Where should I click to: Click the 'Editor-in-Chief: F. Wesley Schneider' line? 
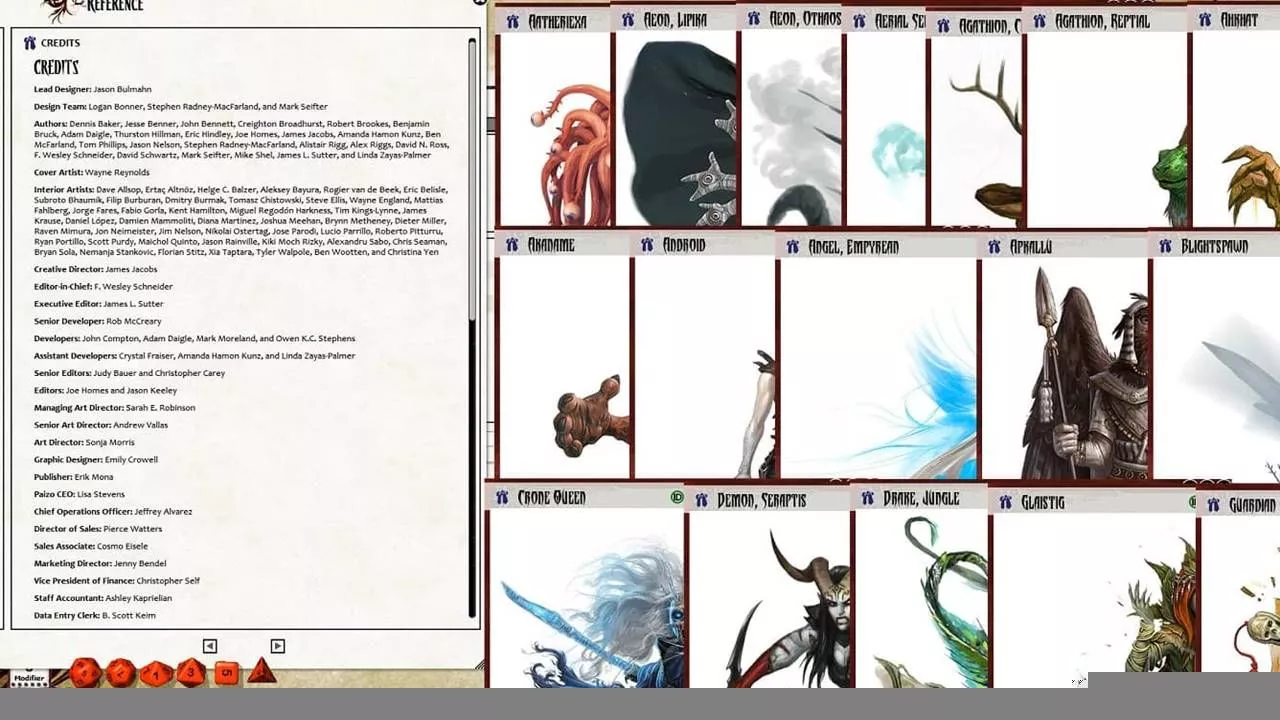tap(103, 286)
